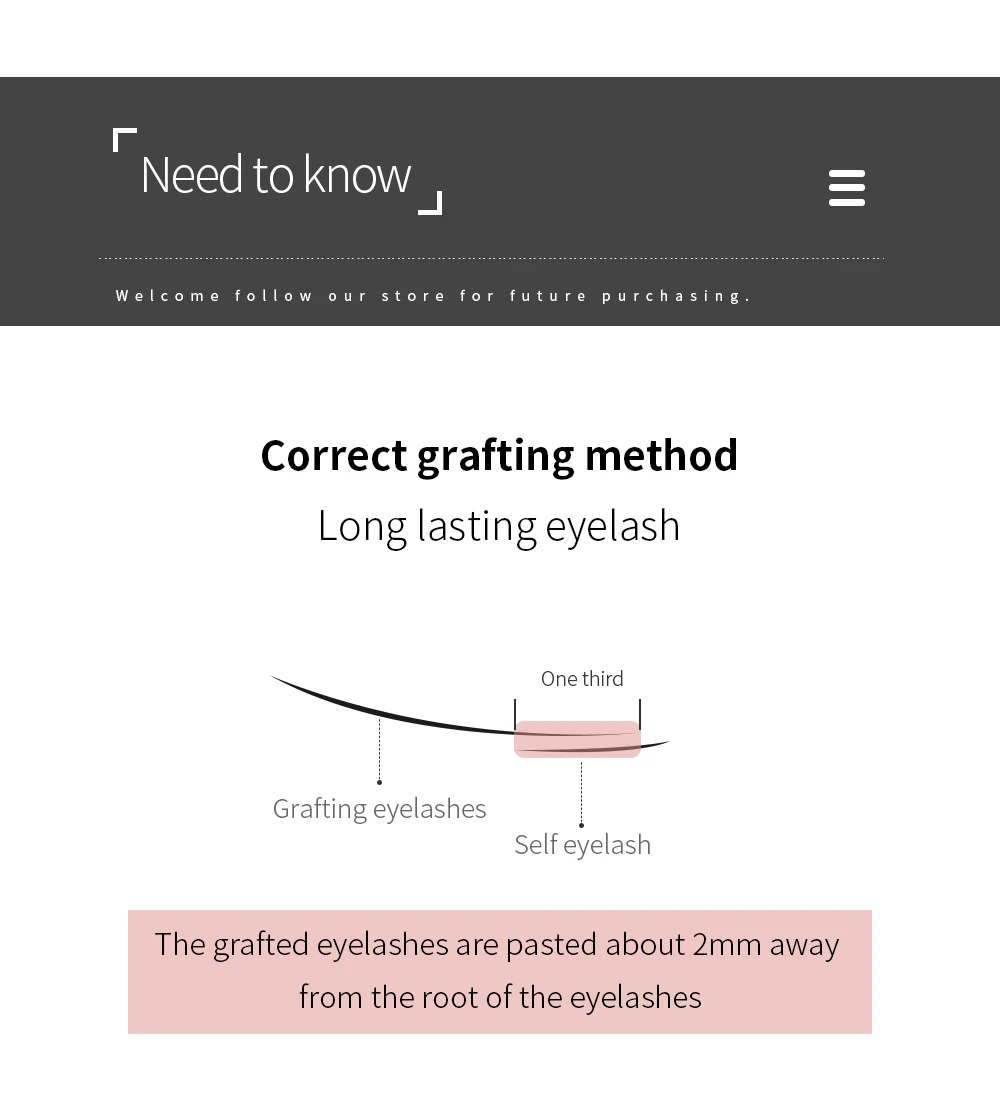The image size is (1000, 1117).
Task: Click the bottom-right corner bracket decoration
Action: coord(430,203)
